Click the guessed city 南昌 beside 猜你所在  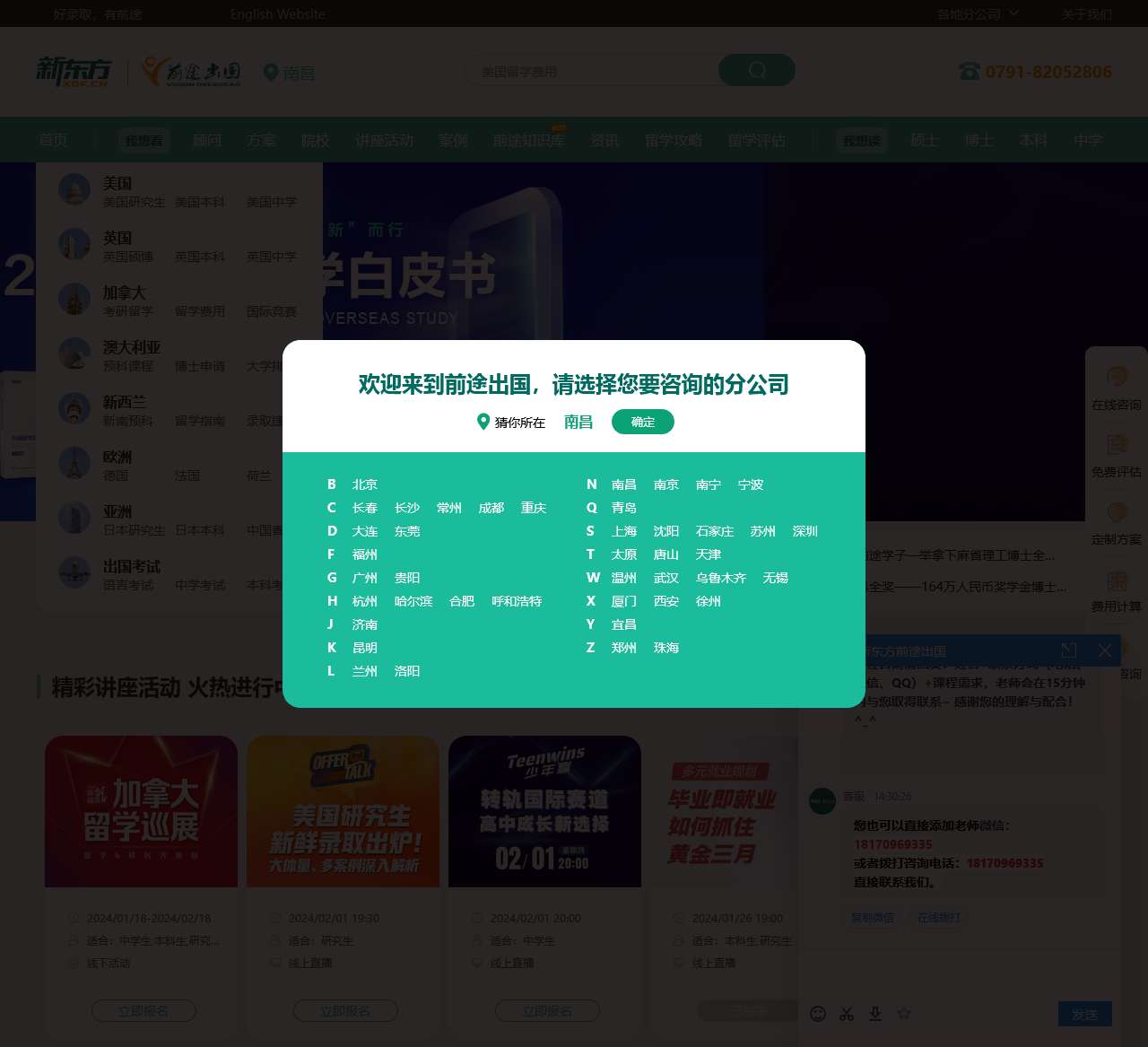coord(578,422)
